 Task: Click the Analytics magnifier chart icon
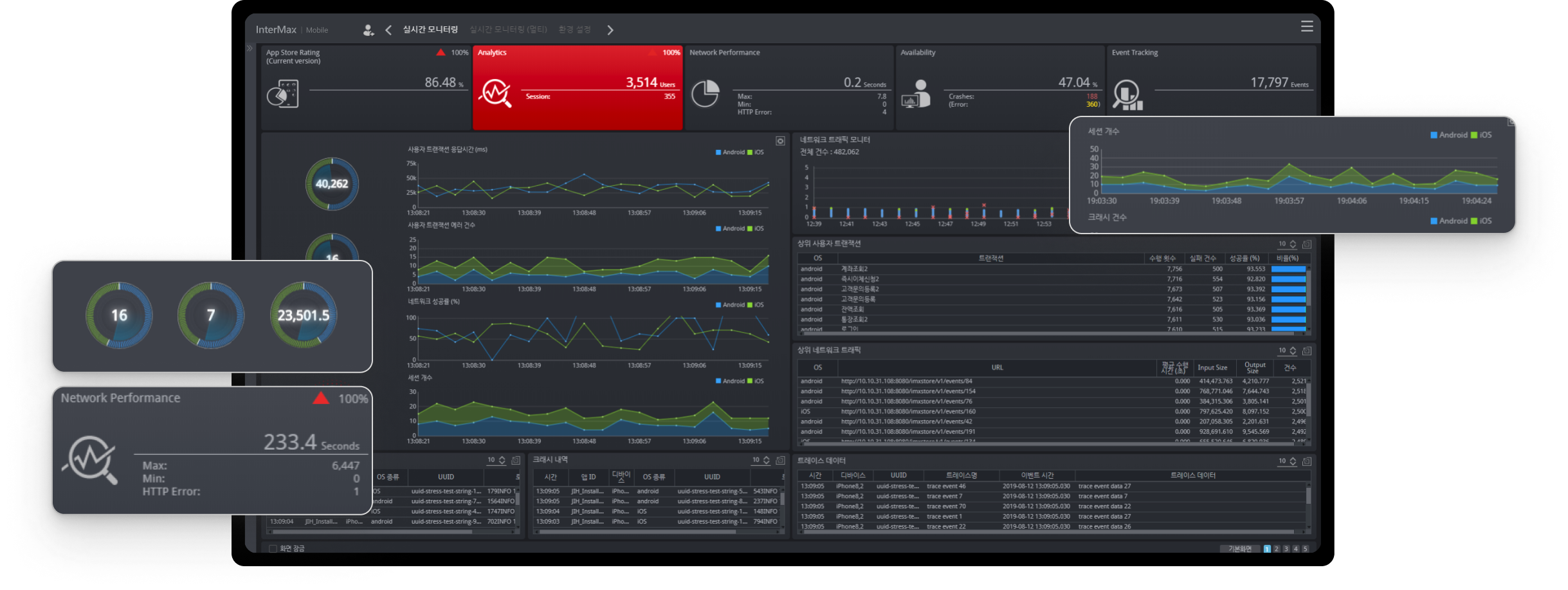[495, 93]
